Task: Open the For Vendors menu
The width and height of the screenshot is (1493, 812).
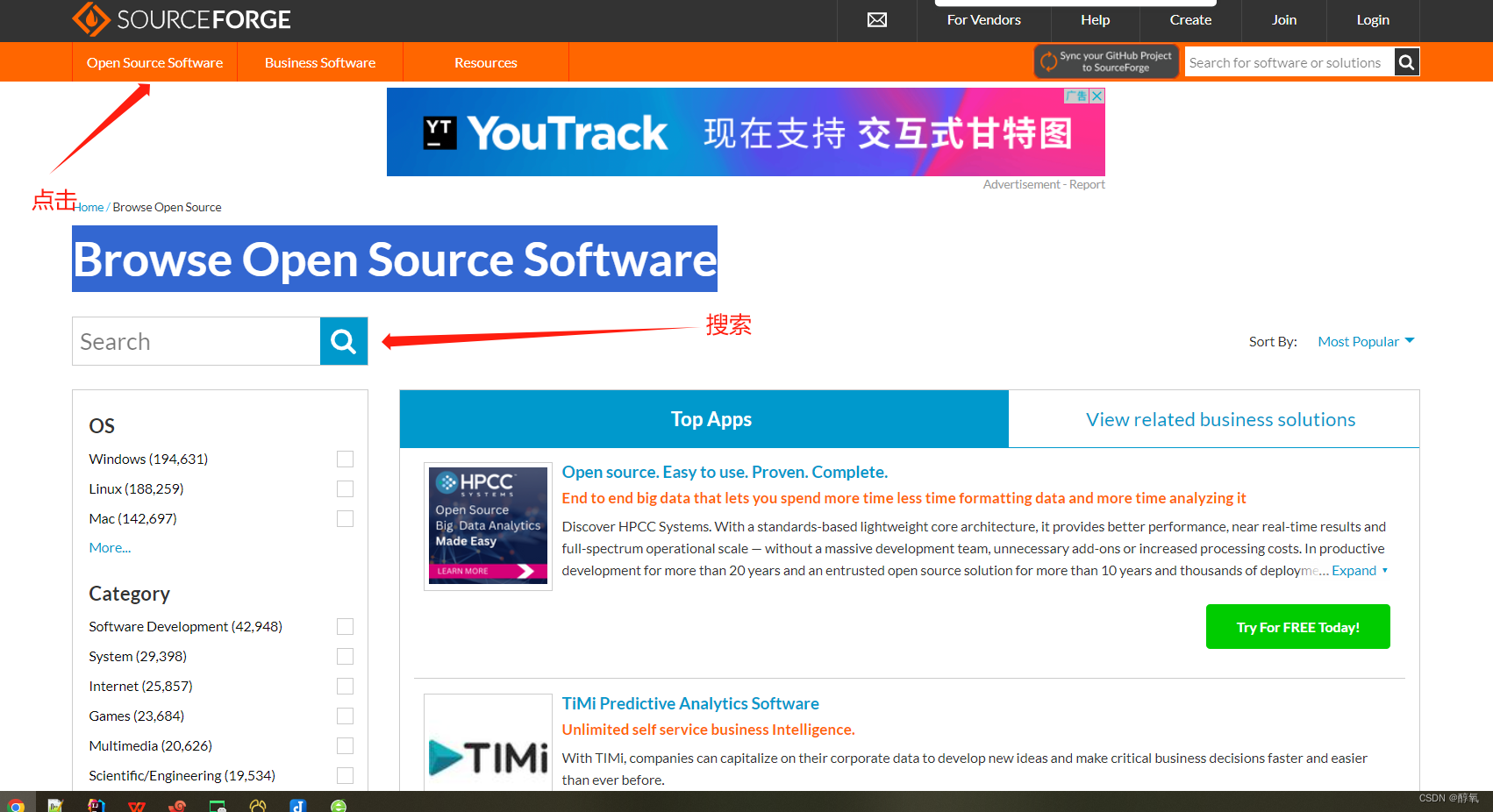Action: 983,20
